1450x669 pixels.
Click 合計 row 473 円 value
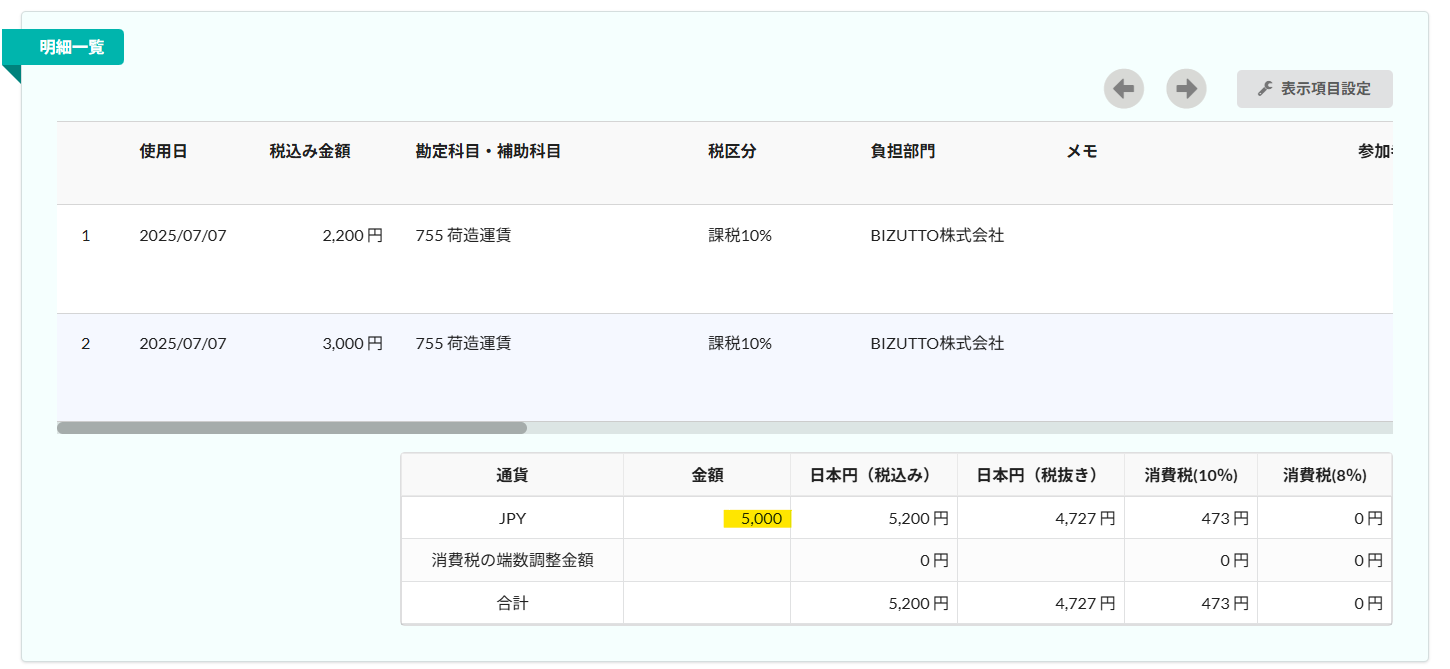click(x=1225, y=604)
